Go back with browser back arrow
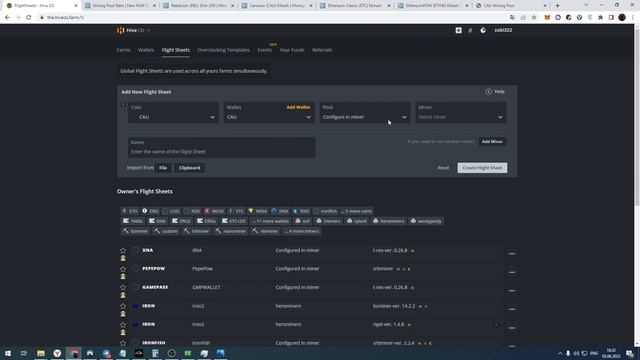The width and height of the screenshot is (640, 360). [x=7, y=18]
